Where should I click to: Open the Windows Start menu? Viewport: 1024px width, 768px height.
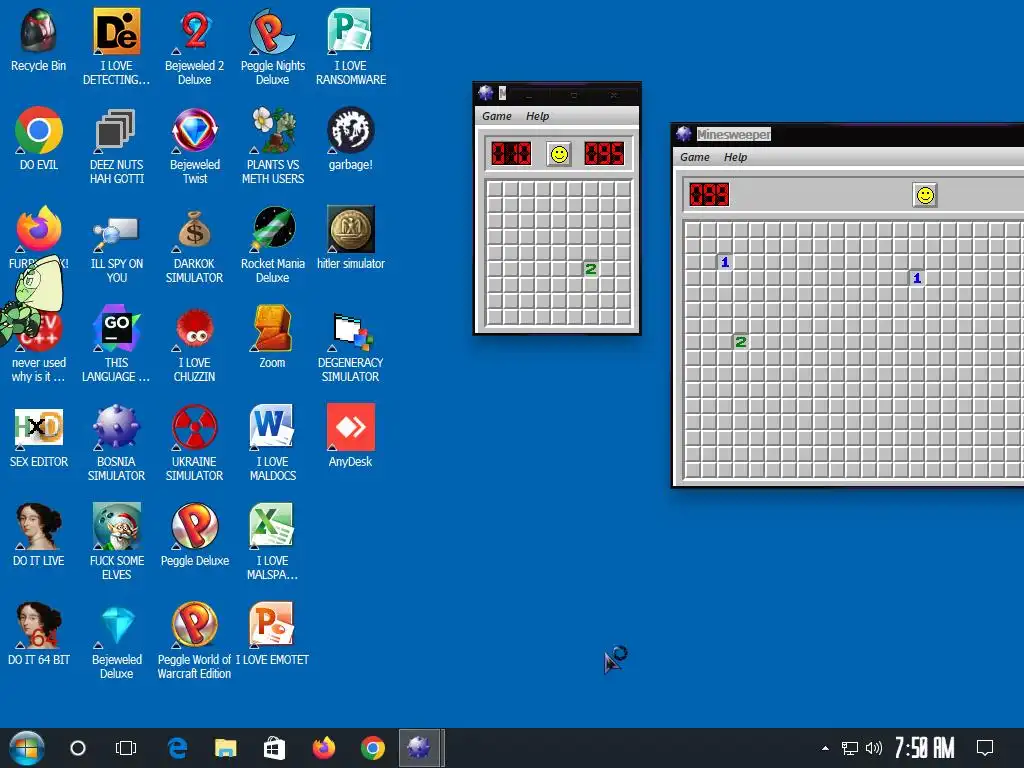point(26,748)
